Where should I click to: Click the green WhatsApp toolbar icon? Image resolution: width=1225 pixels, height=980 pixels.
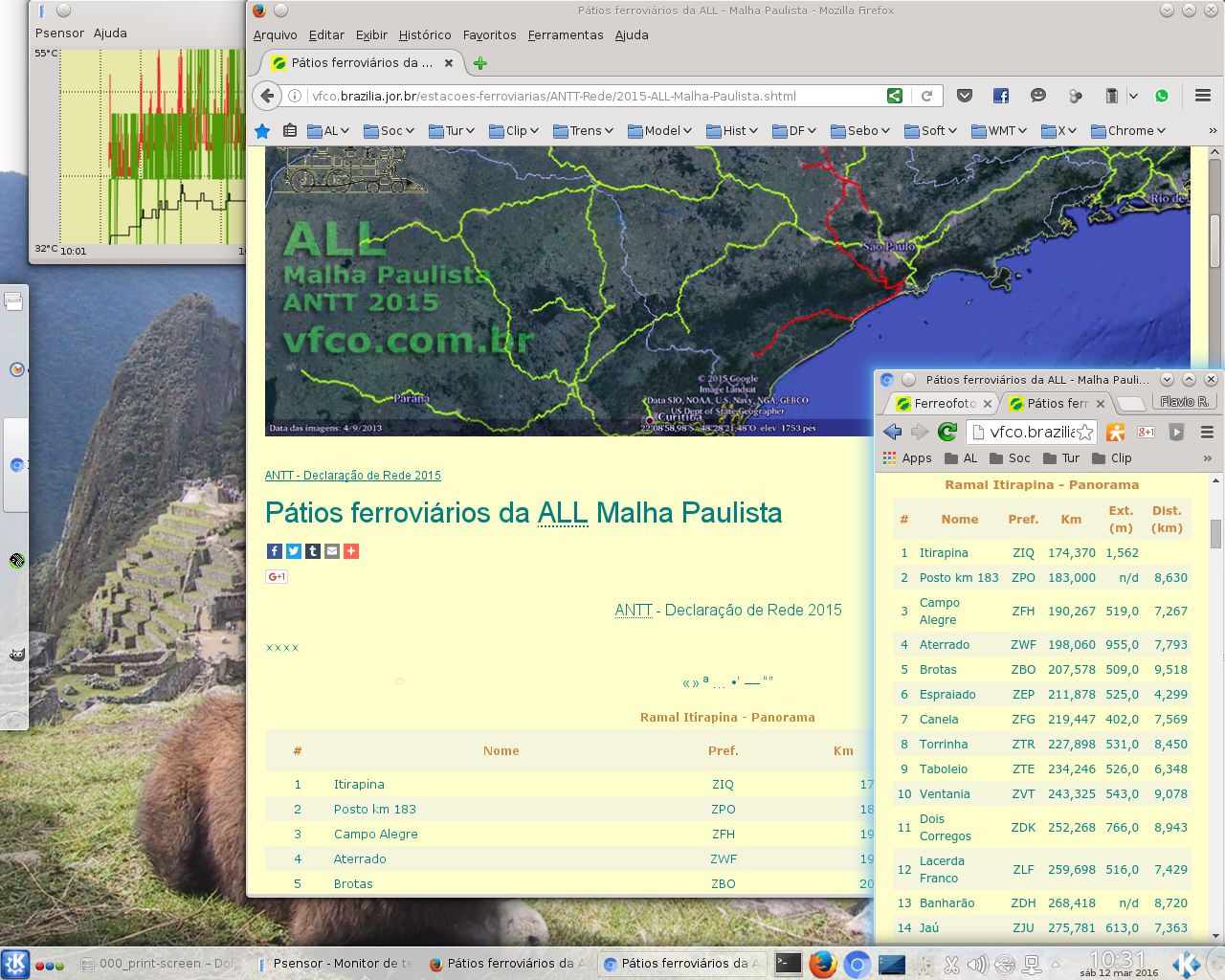pyautogui.click(x=1162, y=96)
